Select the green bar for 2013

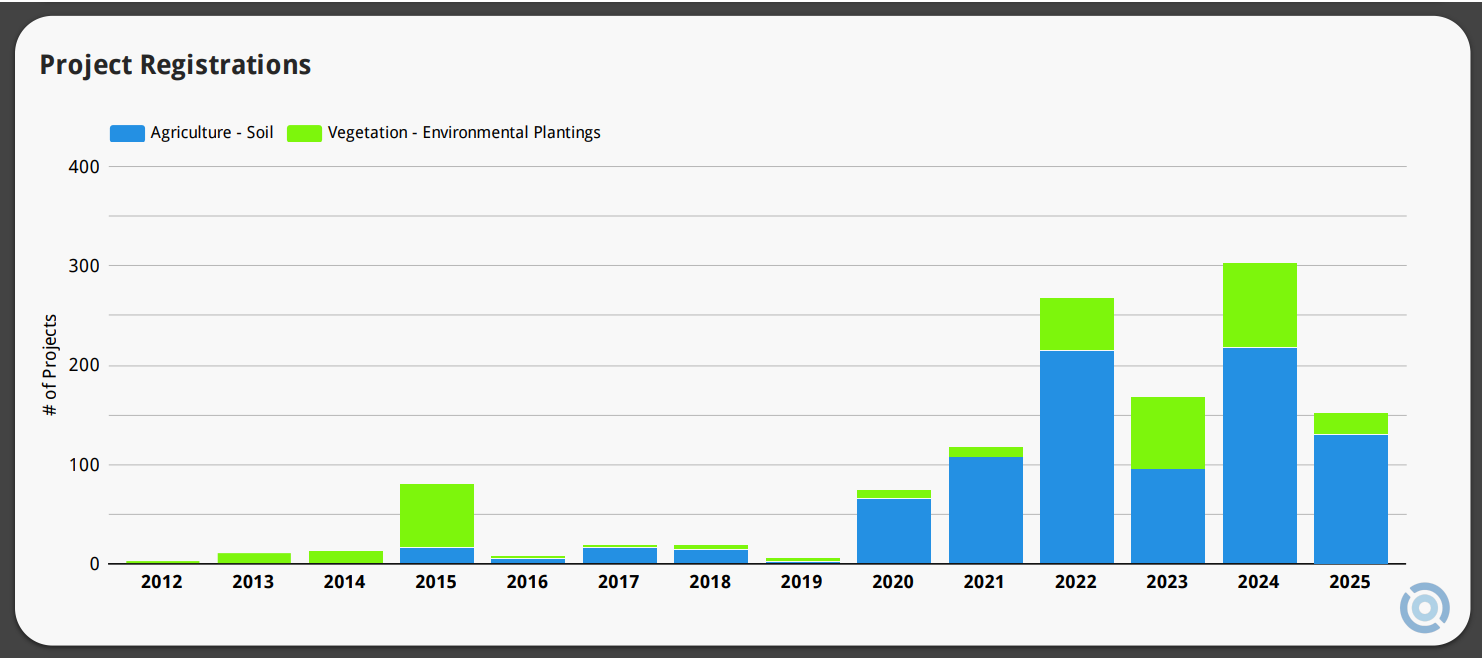pyautogui.click(x=254, y=558)
